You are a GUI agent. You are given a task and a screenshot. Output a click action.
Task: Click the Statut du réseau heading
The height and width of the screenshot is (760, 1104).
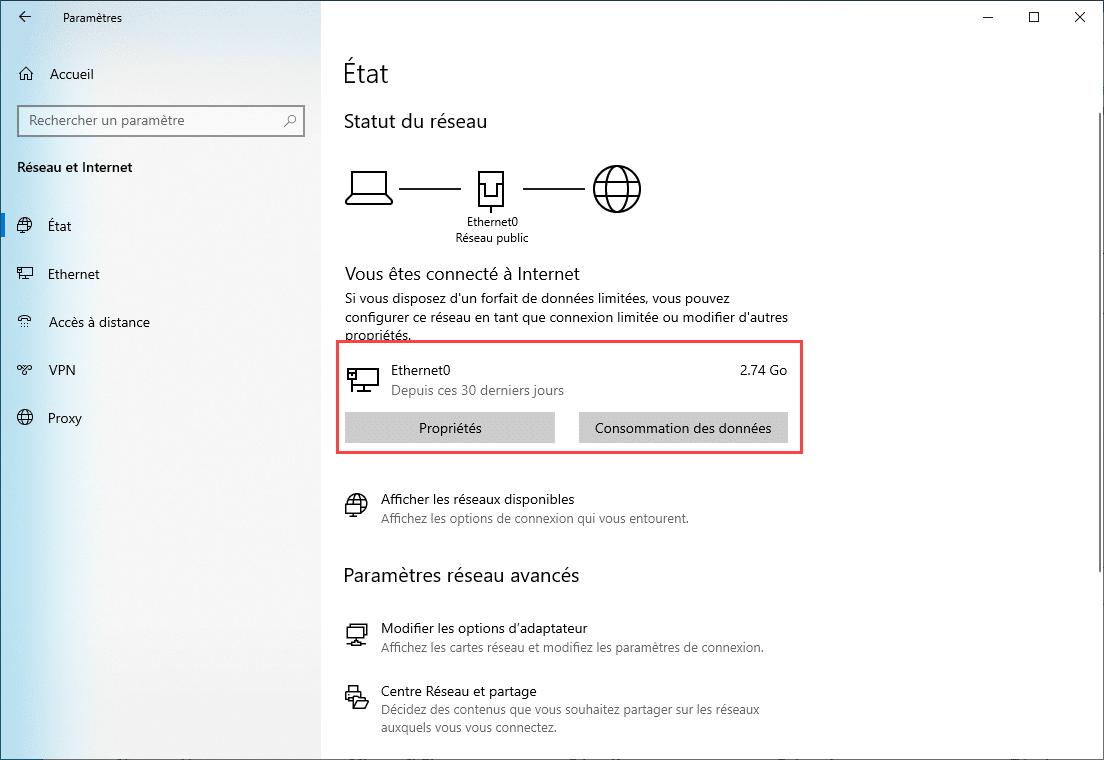coord(415,121)
